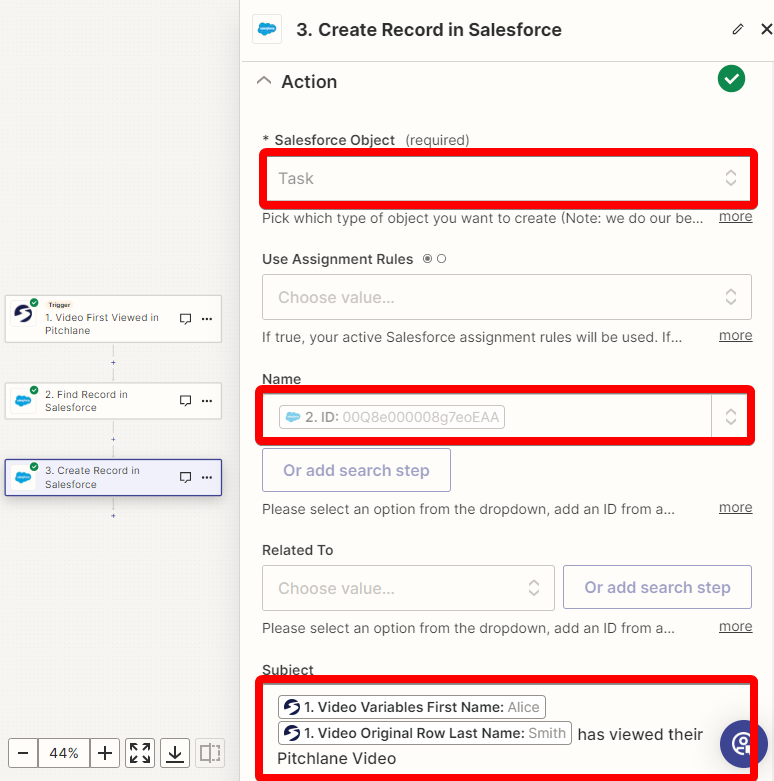Screen dimensions: 774x781
Task: Collapse the Action section chevron
Action: 264,81
